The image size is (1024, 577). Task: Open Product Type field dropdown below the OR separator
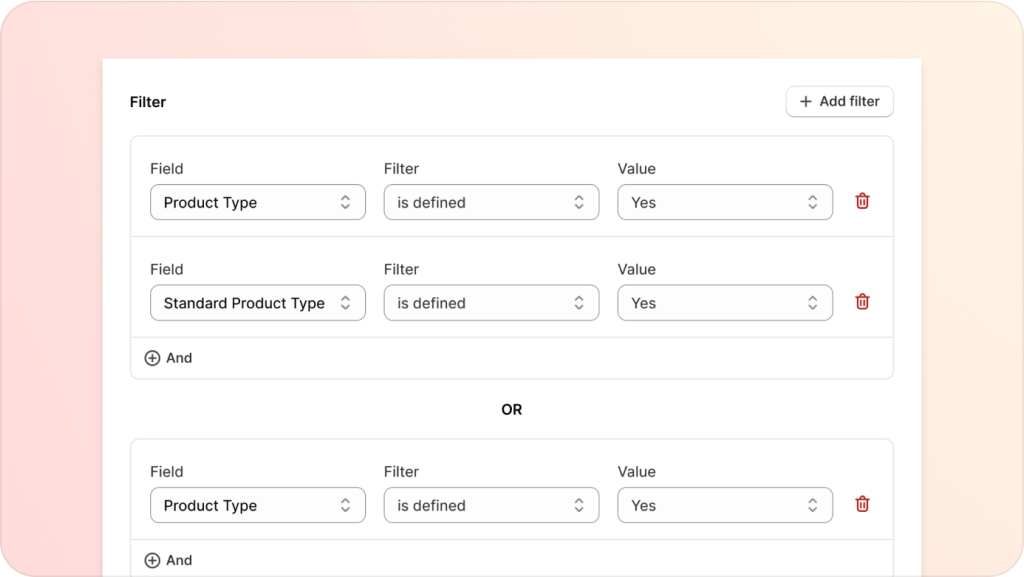click(x=257, y=505)
